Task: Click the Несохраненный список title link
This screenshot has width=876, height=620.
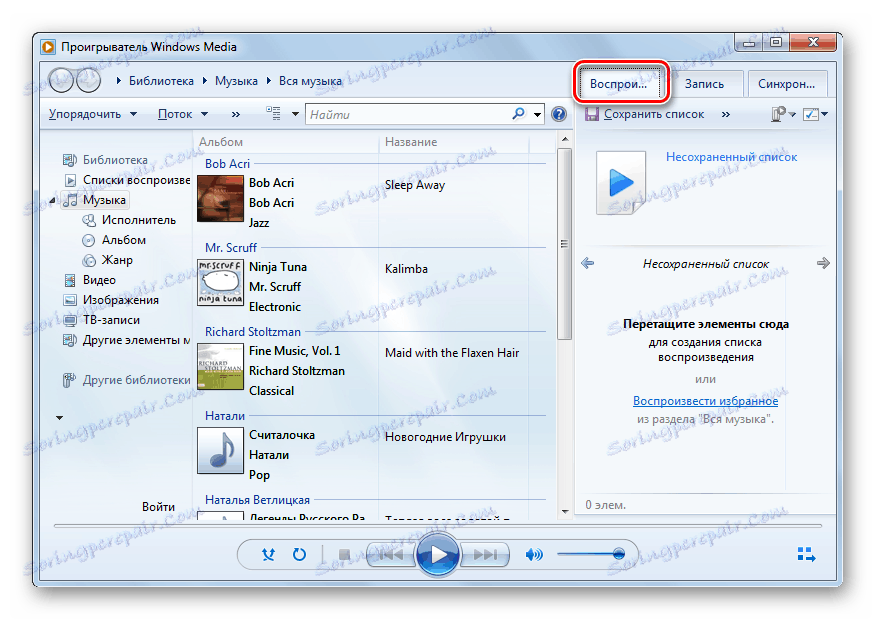Action: [731, 157]
